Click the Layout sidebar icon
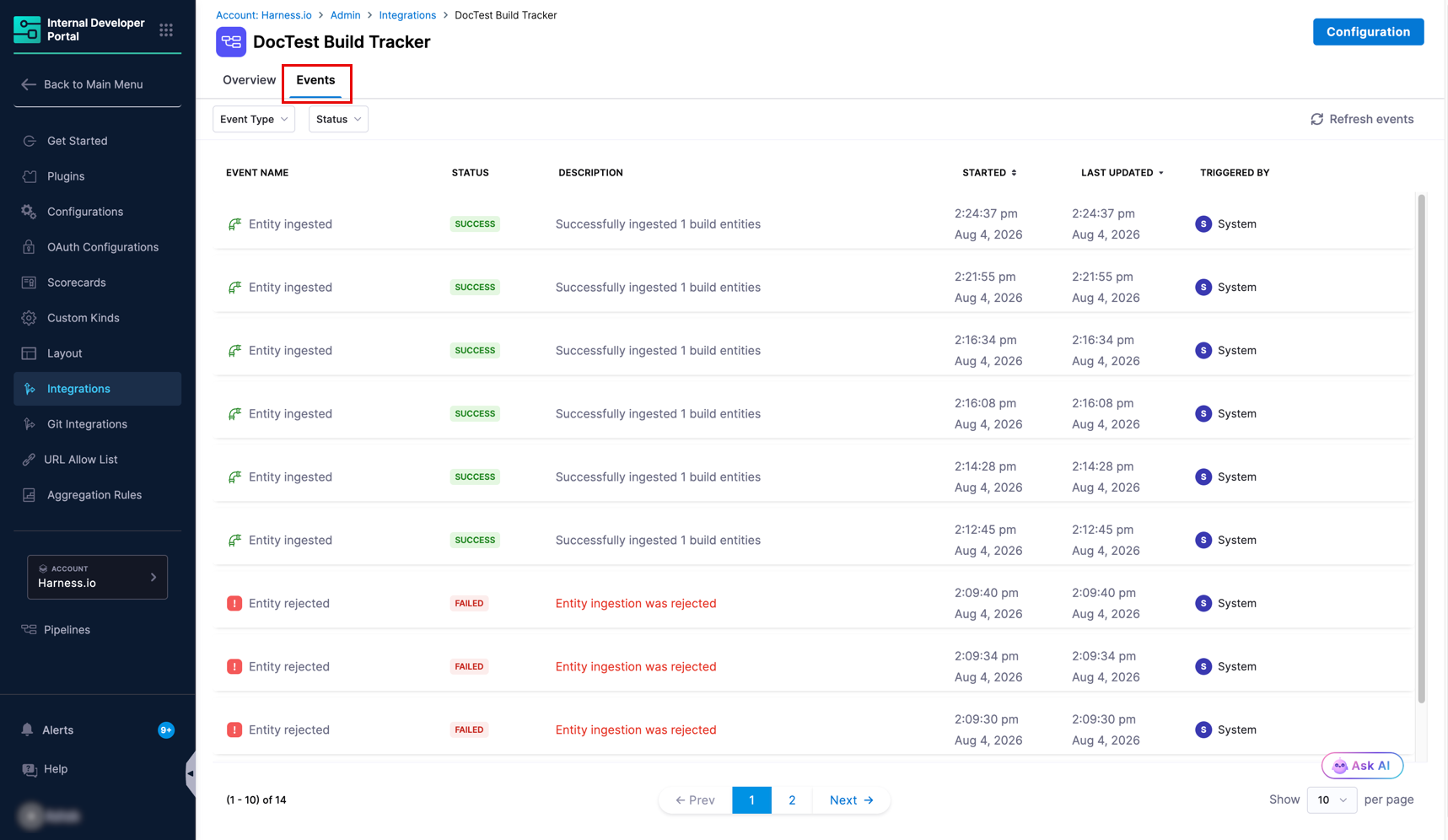 [x=30, y=353]
